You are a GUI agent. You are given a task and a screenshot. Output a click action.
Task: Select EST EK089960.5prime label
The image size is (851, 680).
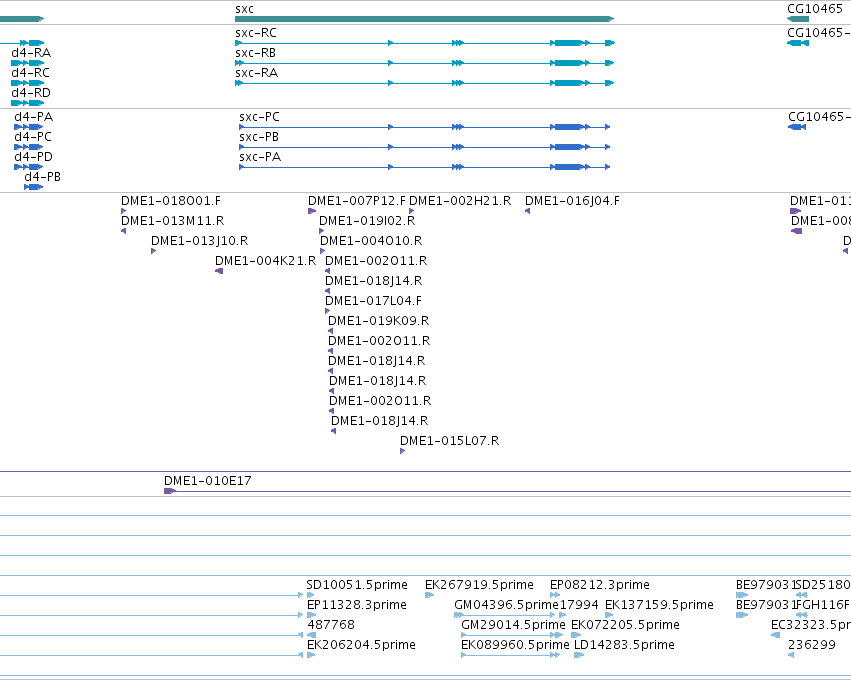click(515, 645)
